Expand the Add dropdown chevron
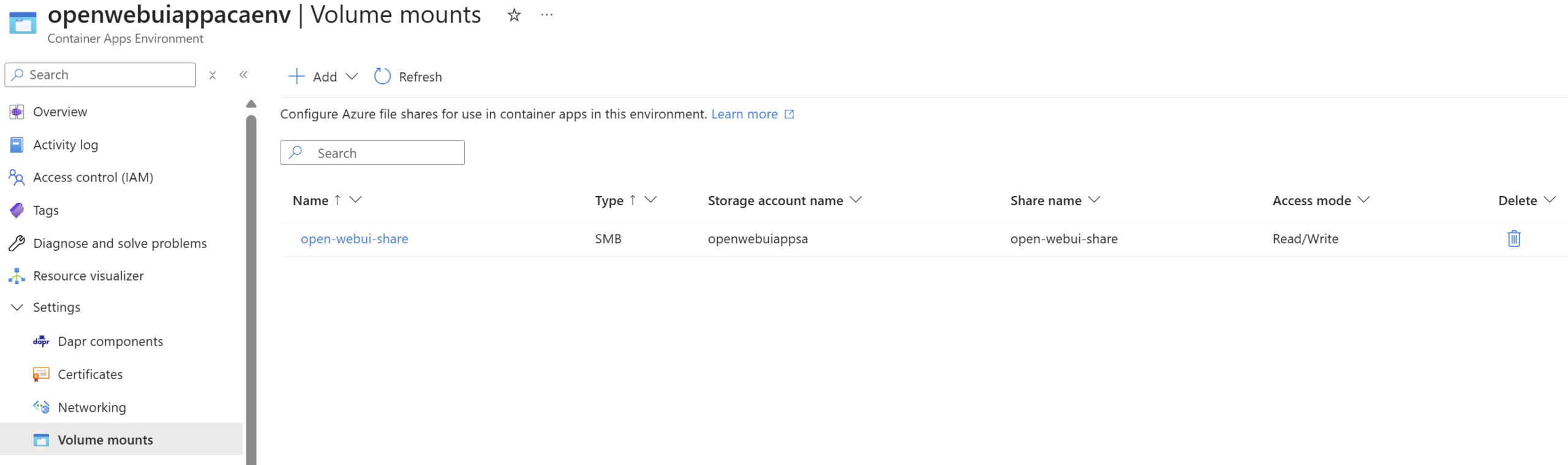 352,77
